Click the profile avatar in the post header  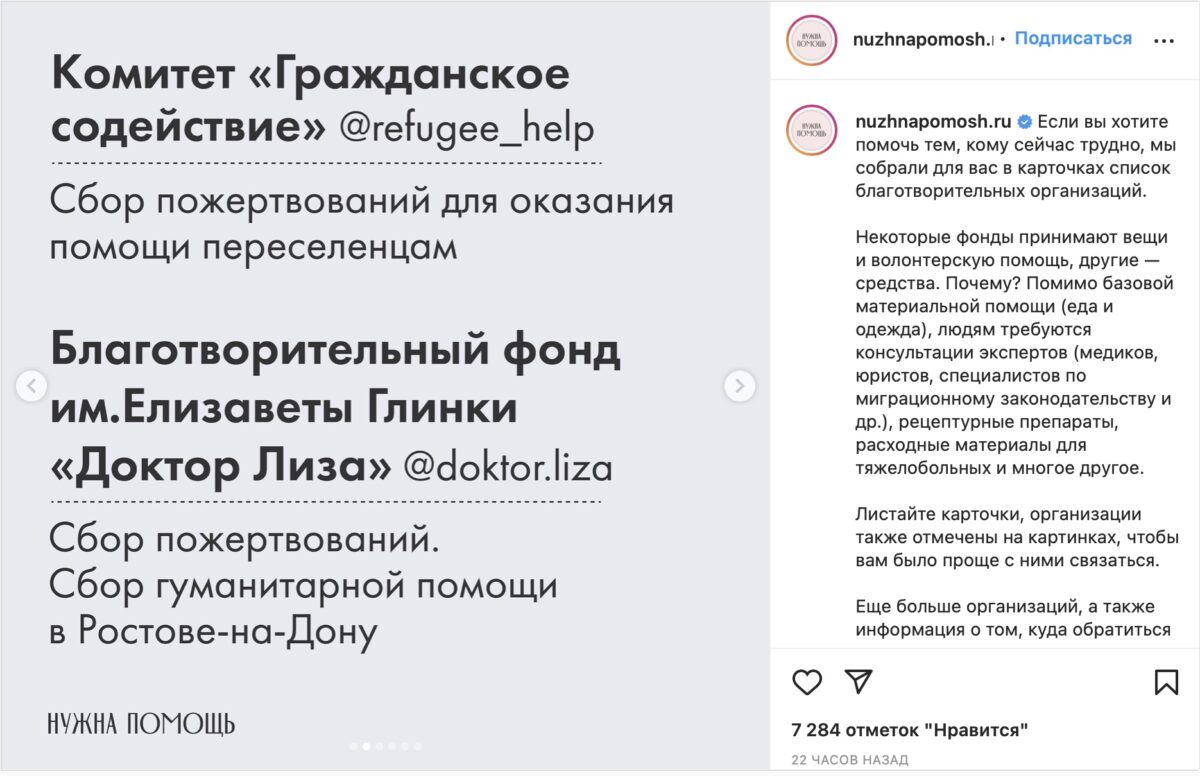pyautogui.click(x=811, y=41)
